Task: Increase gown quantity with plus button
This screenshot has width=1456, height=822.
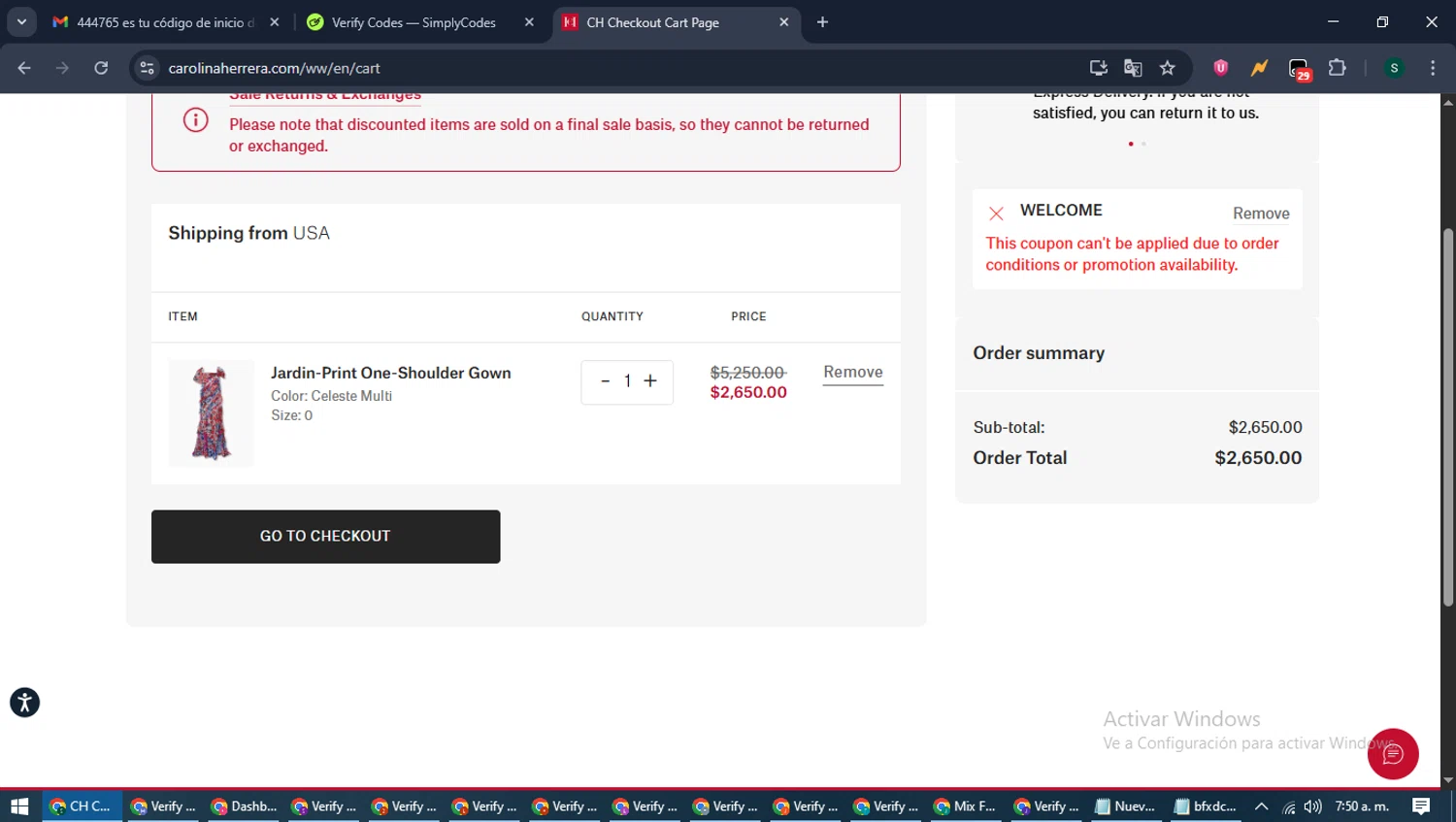Action: click(650, 381)
